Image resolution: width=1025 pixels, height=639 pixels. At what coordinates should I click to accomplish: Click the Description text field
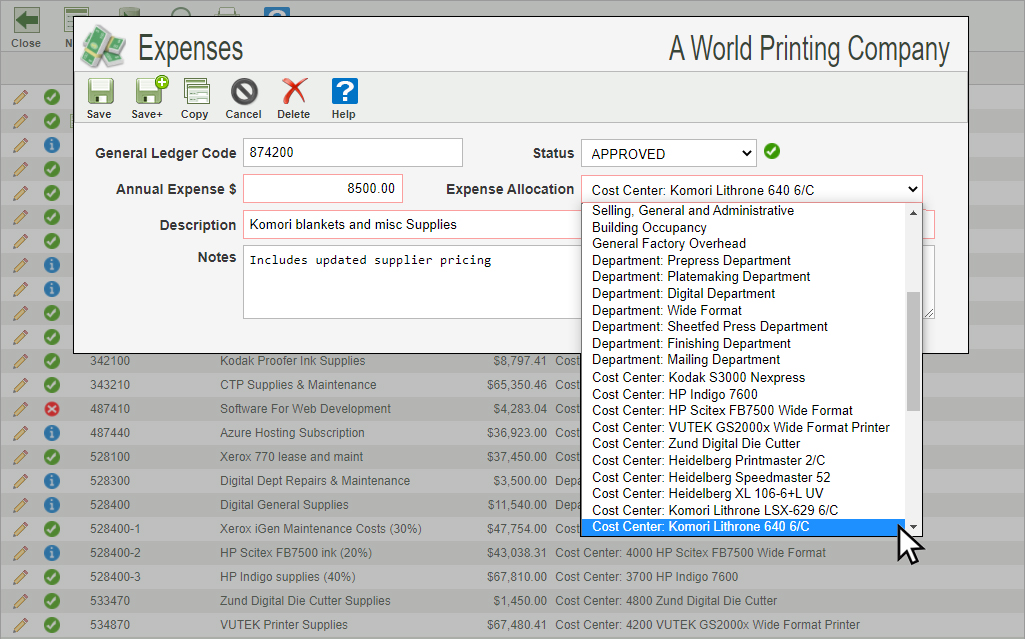click(412, 225)
